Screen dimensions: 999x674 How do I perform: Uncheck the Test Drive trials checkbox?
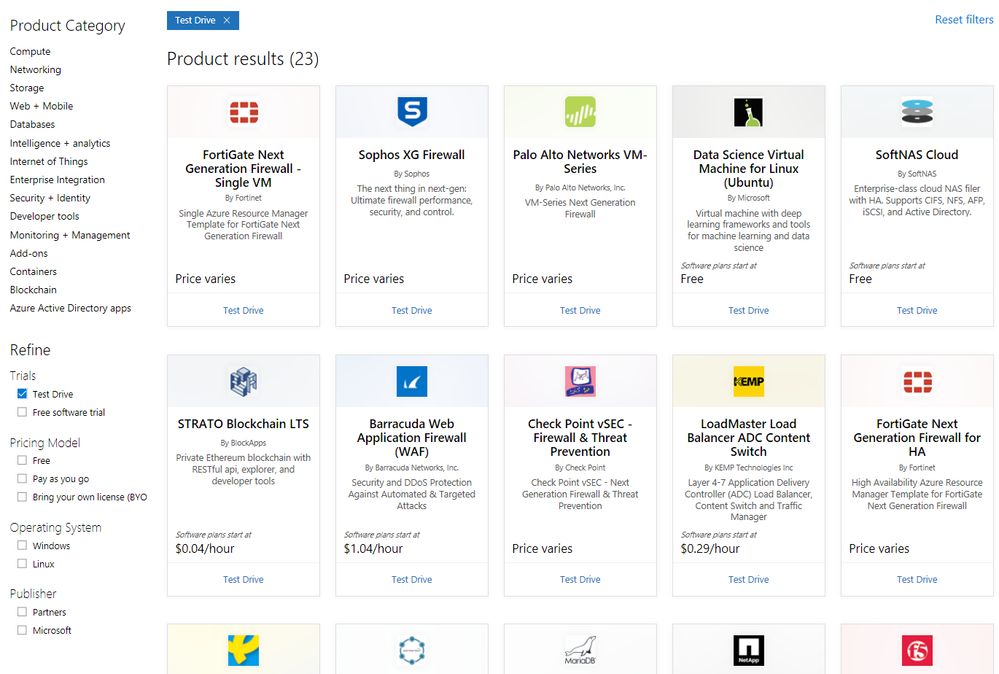pyautogui.click(x=22, y=394)
